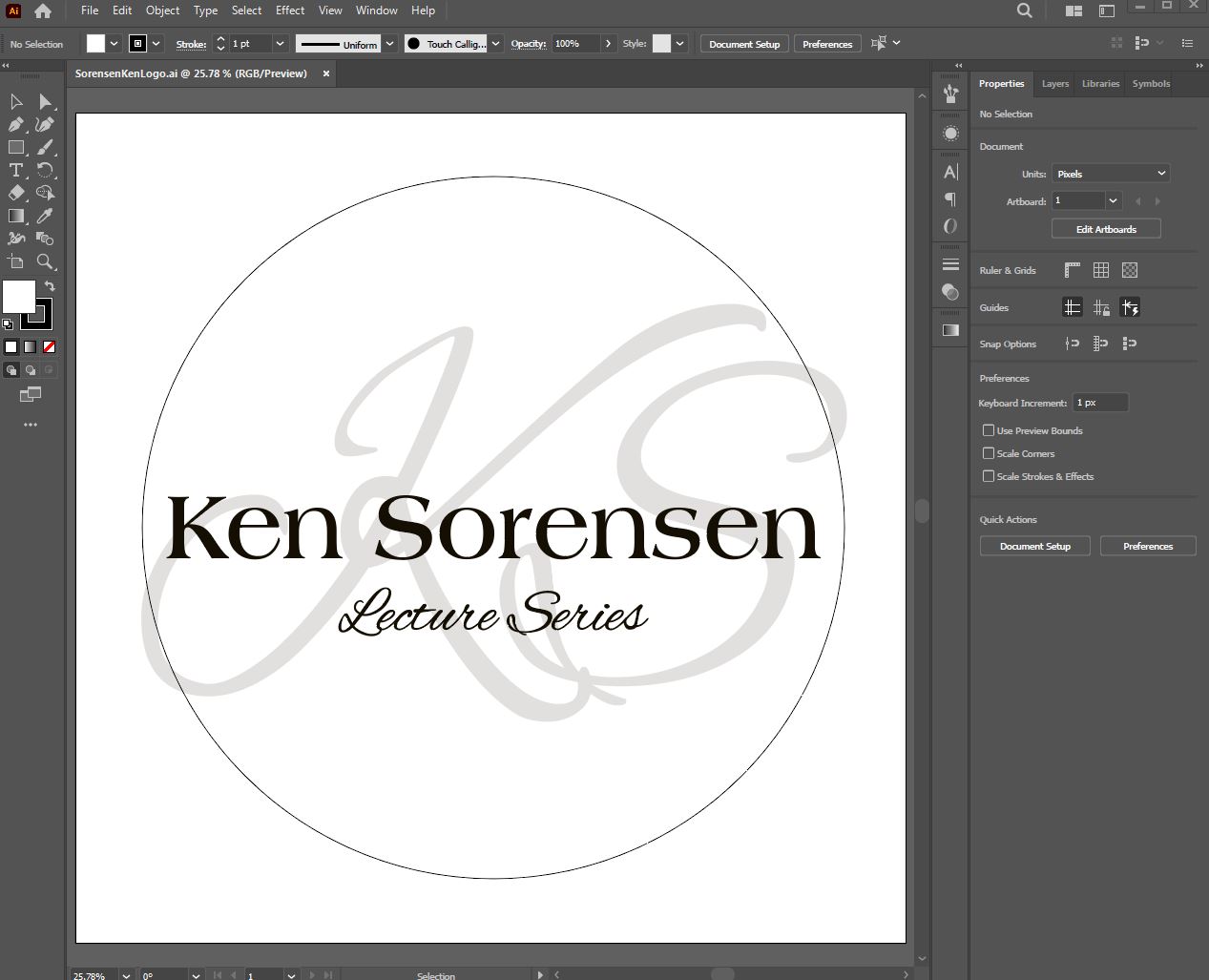The height and width of the screenshot is (980, 1209).
Task: Open the File menu
Action: [90, 10]
